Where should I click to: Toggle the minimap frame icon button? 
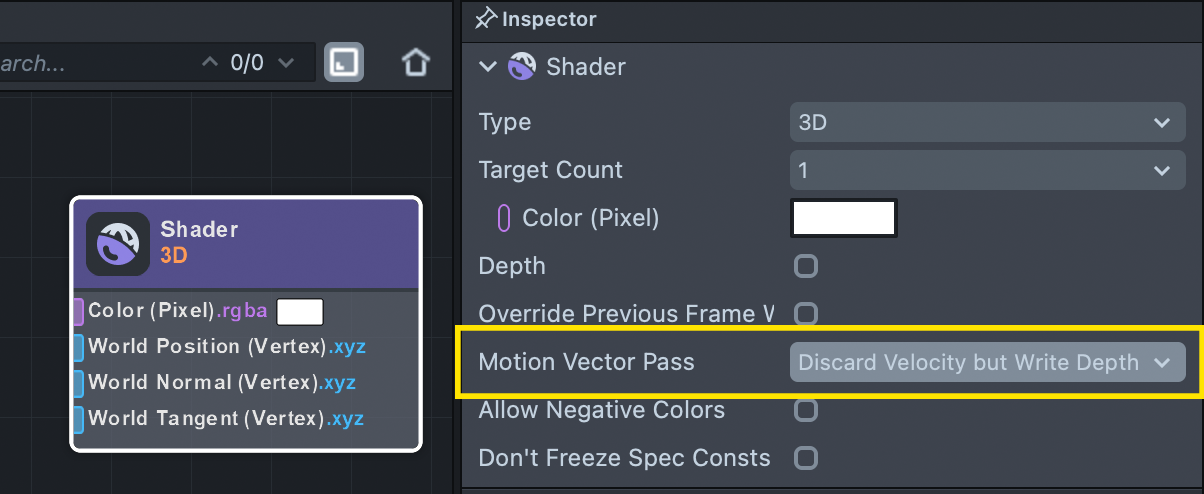tap(344, 63)
